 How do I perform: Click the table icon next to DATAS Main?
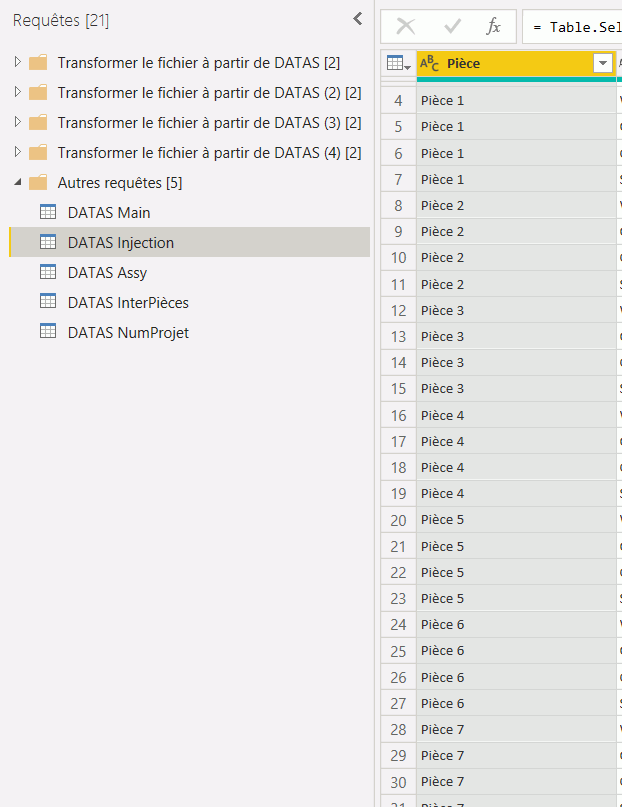click(48, 212)
